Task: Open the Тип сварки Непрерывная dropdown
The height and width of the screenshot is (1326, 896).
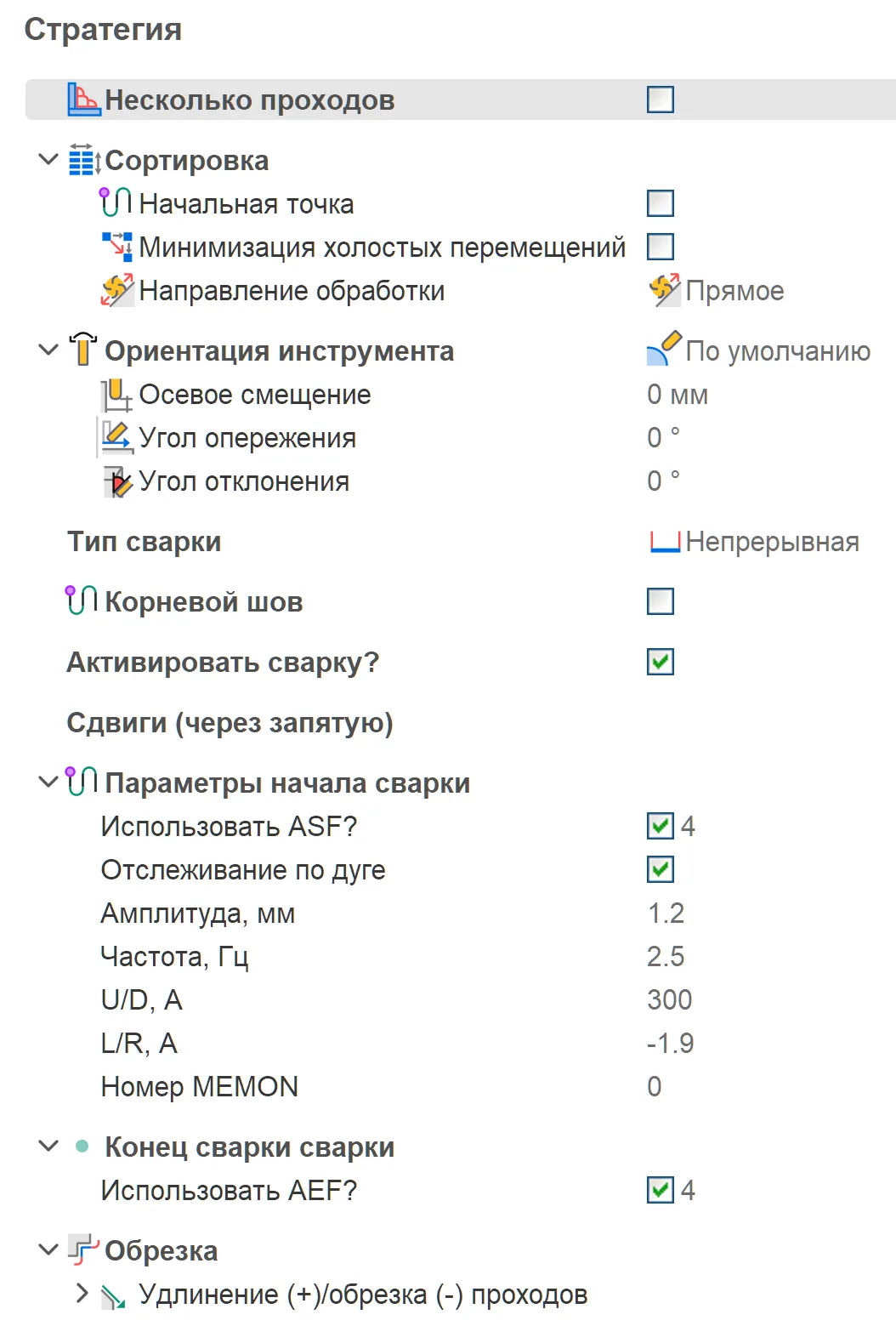Action: click(754, 542)
